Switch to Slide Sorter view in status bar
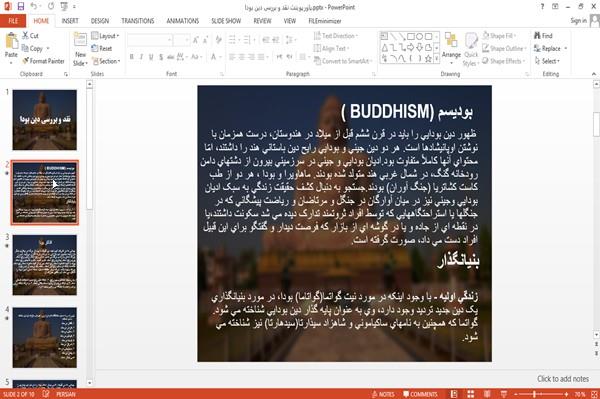 [470, 394]
